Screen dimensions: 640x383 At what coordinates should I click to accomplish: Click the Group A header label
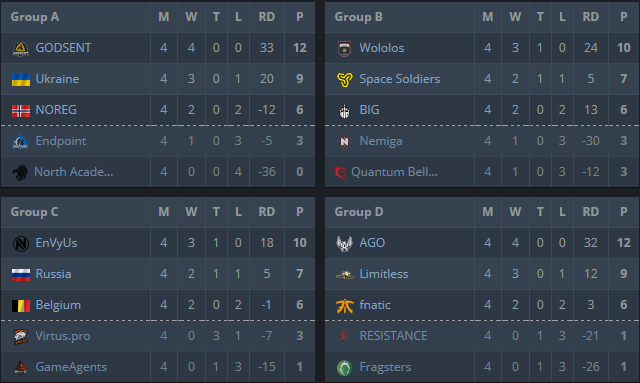(x=35, y=17)
